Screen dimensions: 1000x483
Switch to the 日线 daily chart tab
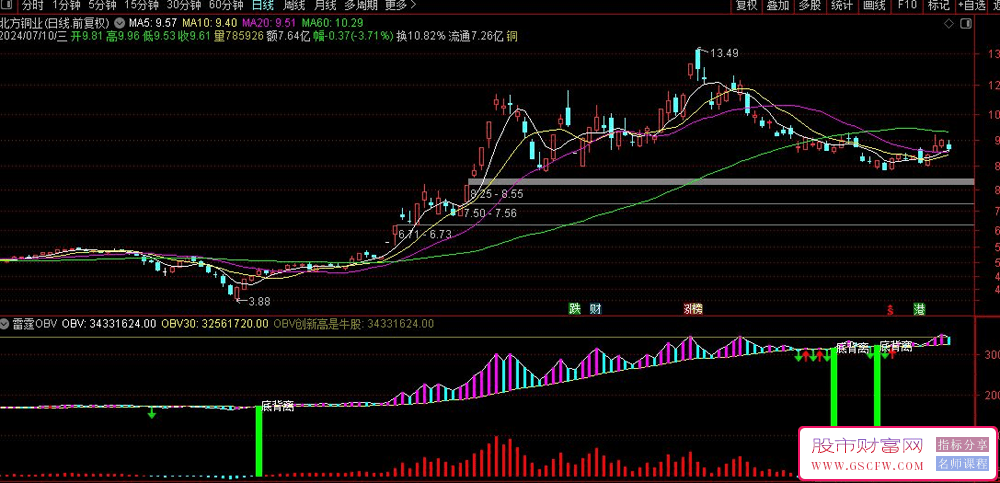pos(263,6)
